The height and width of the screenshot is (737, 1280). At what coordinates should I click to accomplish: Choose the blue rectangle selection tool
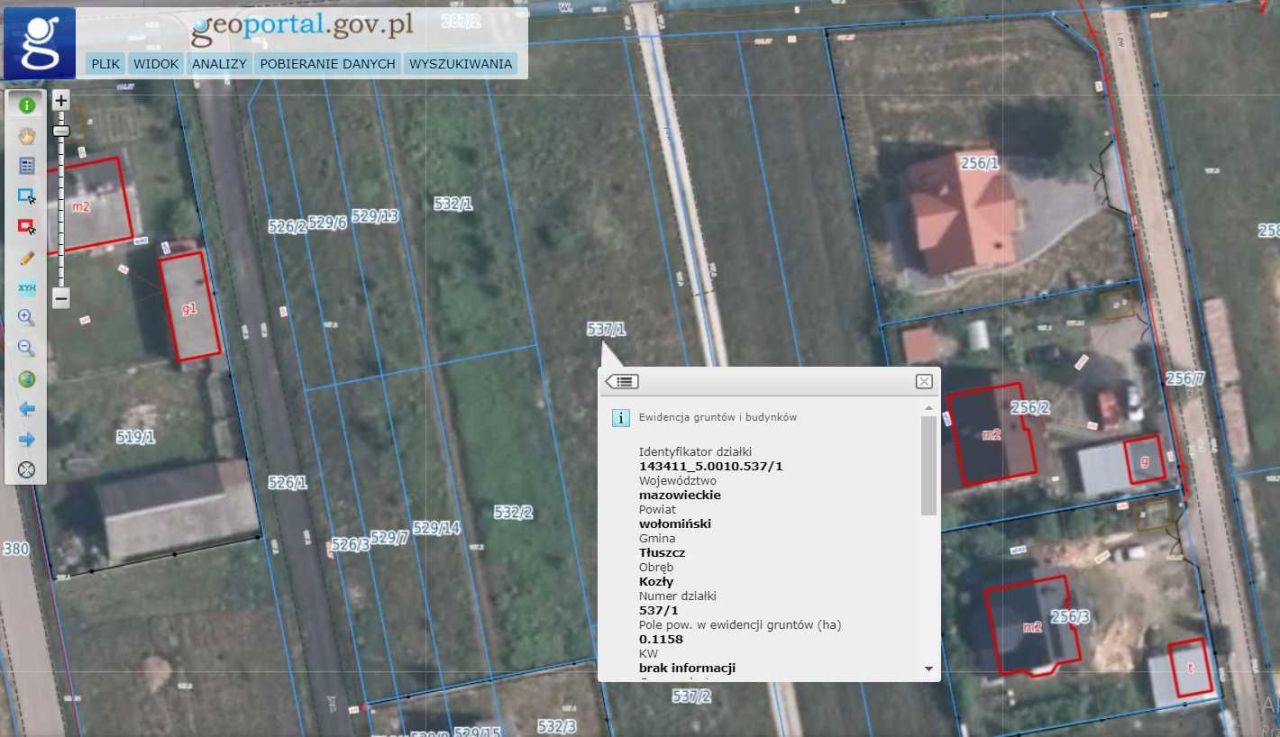27,197
